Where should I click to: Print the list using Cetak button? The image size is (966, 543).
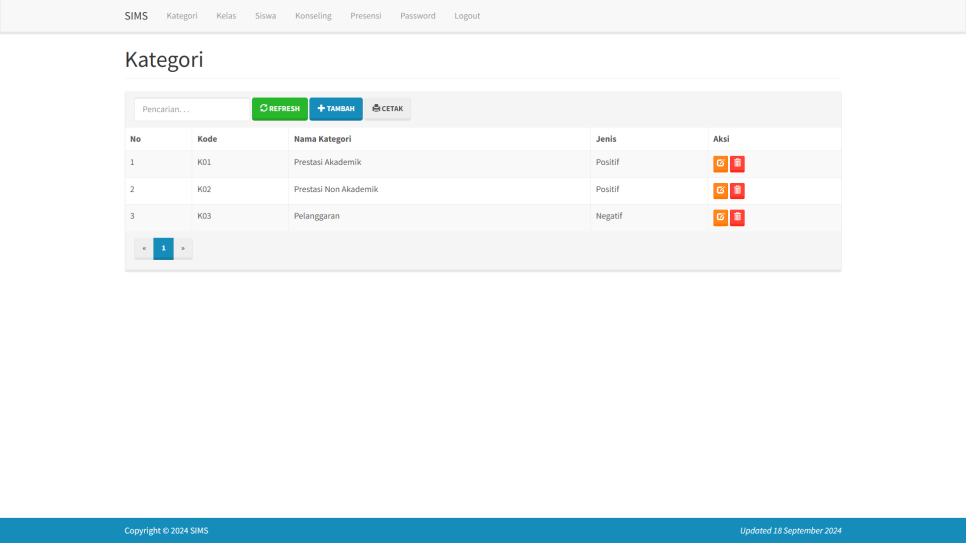(x=387, y=109)
